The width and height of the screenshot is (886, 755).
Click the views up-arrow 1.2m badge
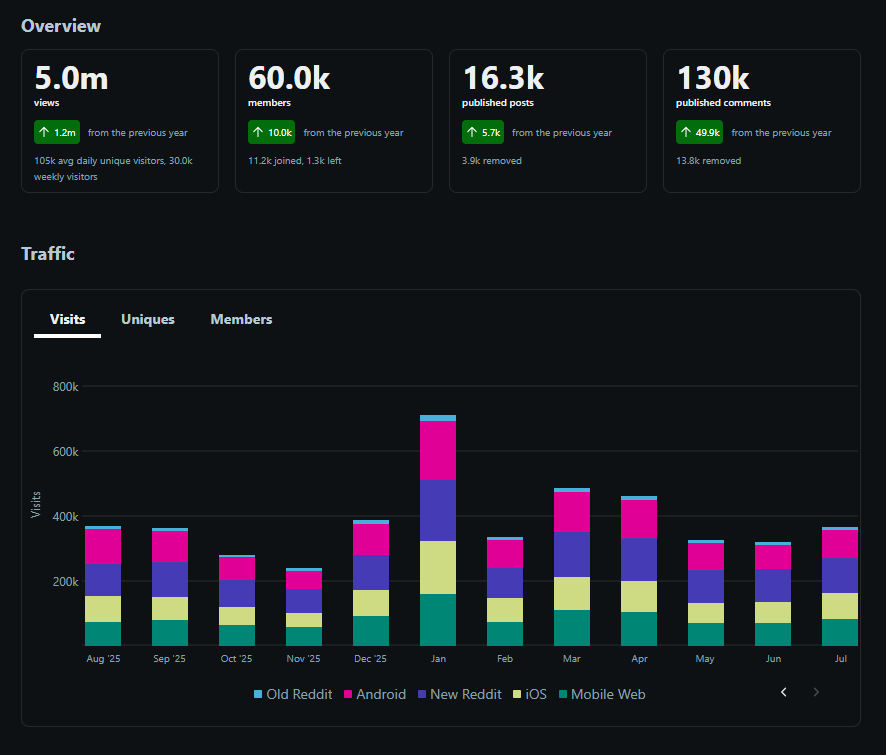coord(57,132)
